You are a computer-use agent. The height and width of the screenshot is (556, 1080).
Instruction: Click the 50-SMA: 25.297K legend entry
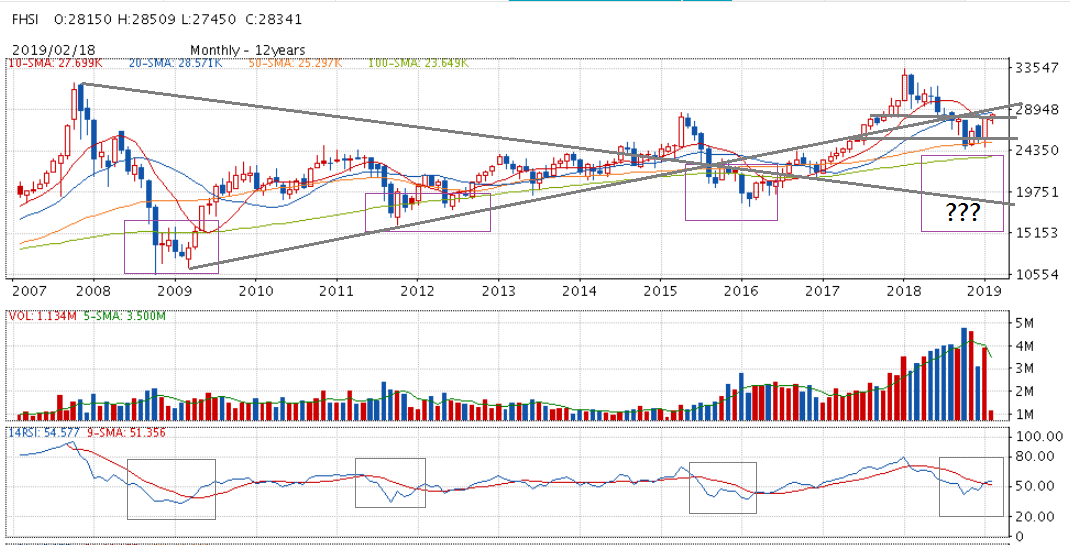(x=294, y=63)
